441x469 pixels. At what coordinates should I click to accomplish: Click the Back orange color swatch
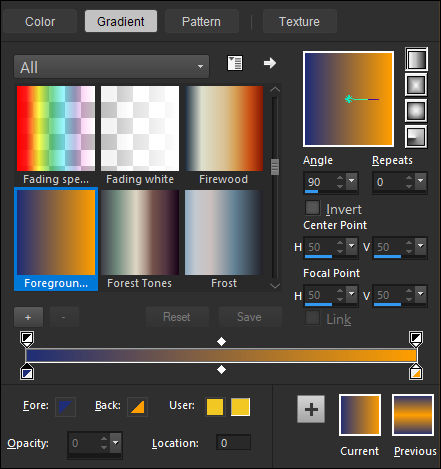point(137,407)
